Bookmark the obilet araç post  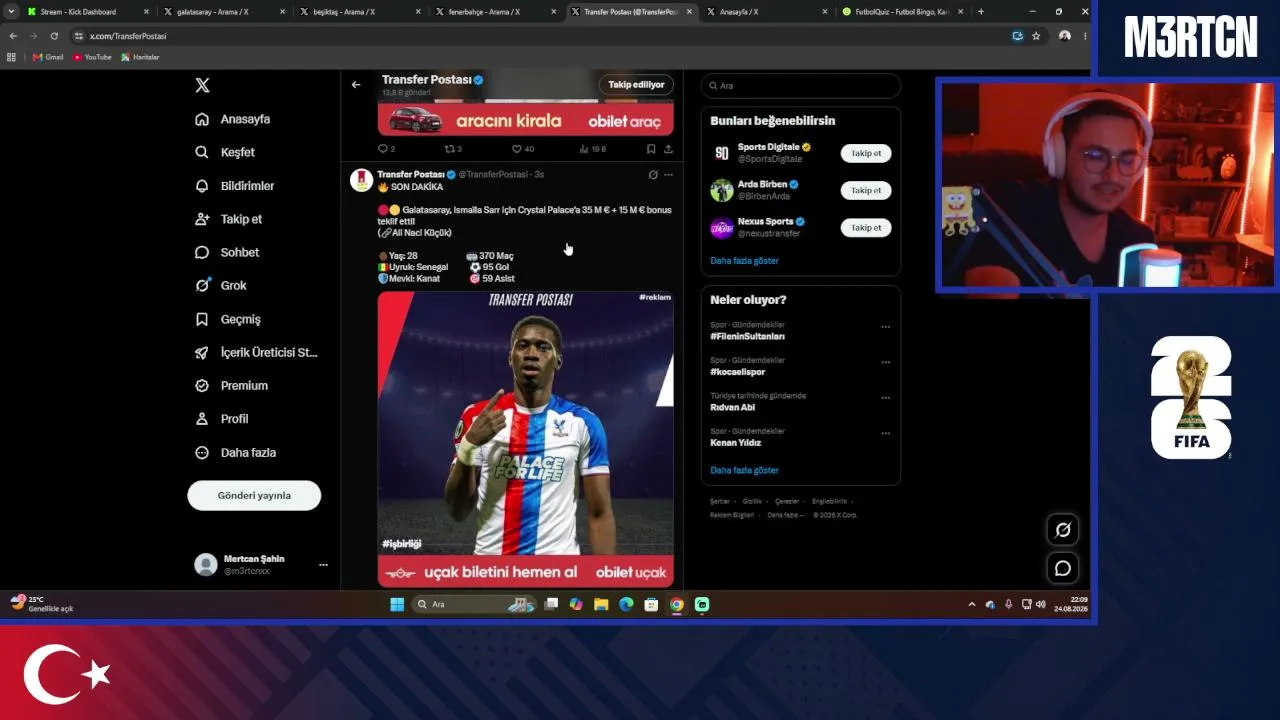pyautogui.click(x=651, y=149)
